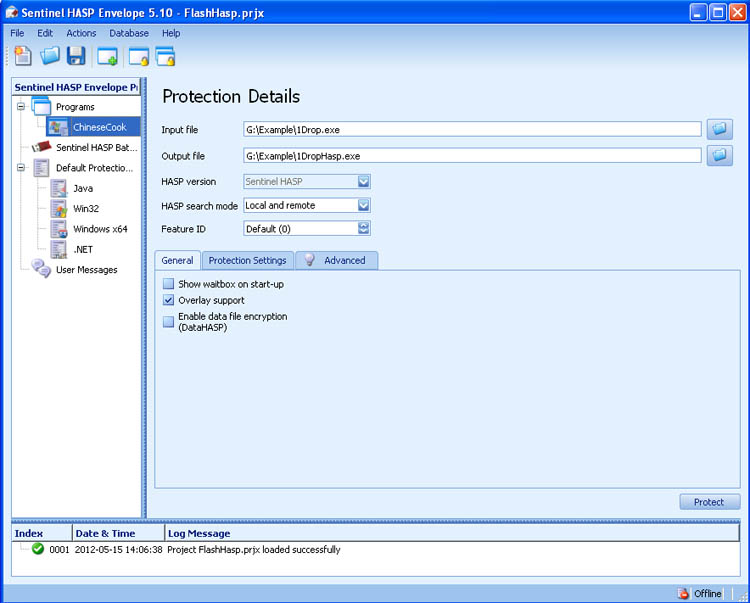Click the .NET settings icon

[59, 250]
